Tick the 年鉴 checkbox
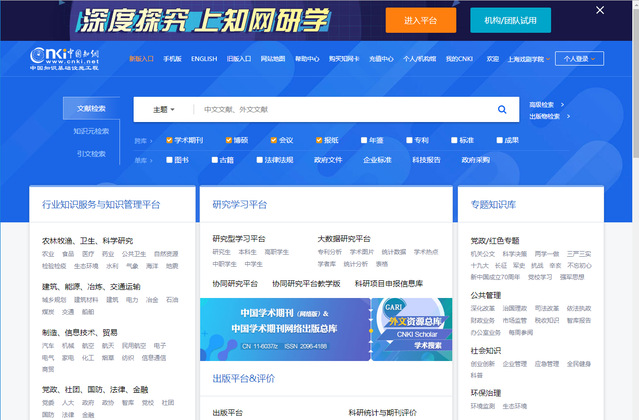 click(x=364, y=140)
